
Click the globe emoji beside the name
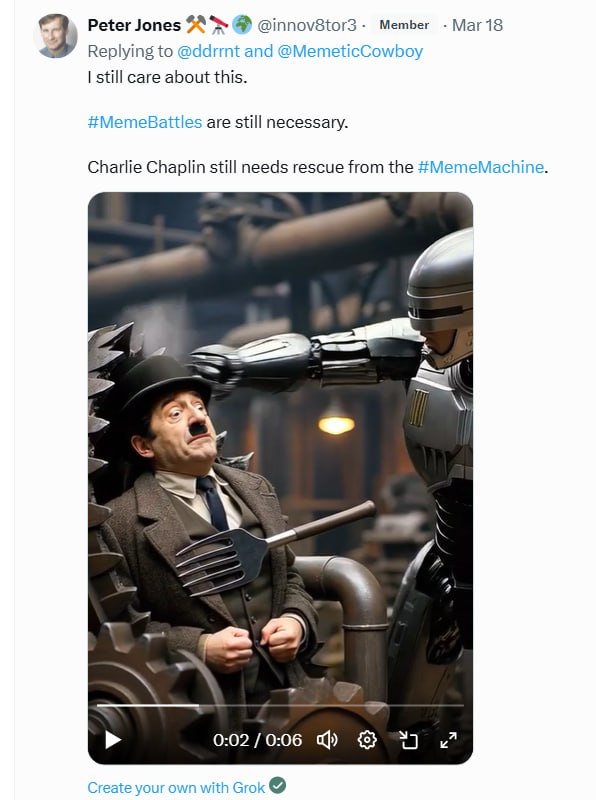click(x=242, y=24)
